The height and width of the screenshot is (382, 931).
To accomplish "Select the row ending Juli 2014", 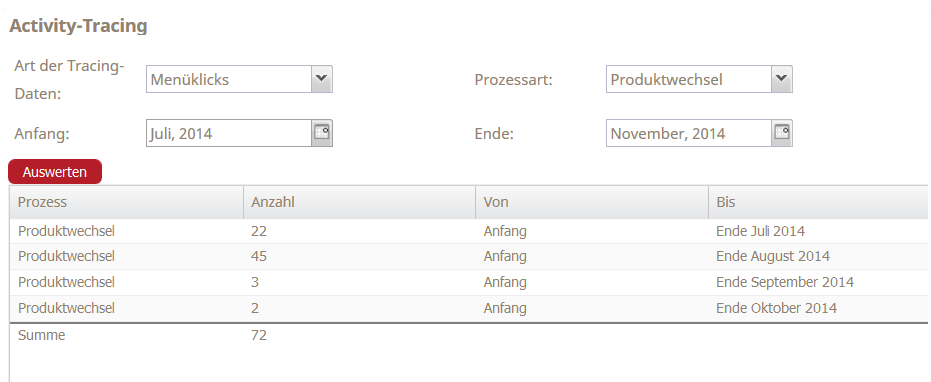I will tap(469, 231).
